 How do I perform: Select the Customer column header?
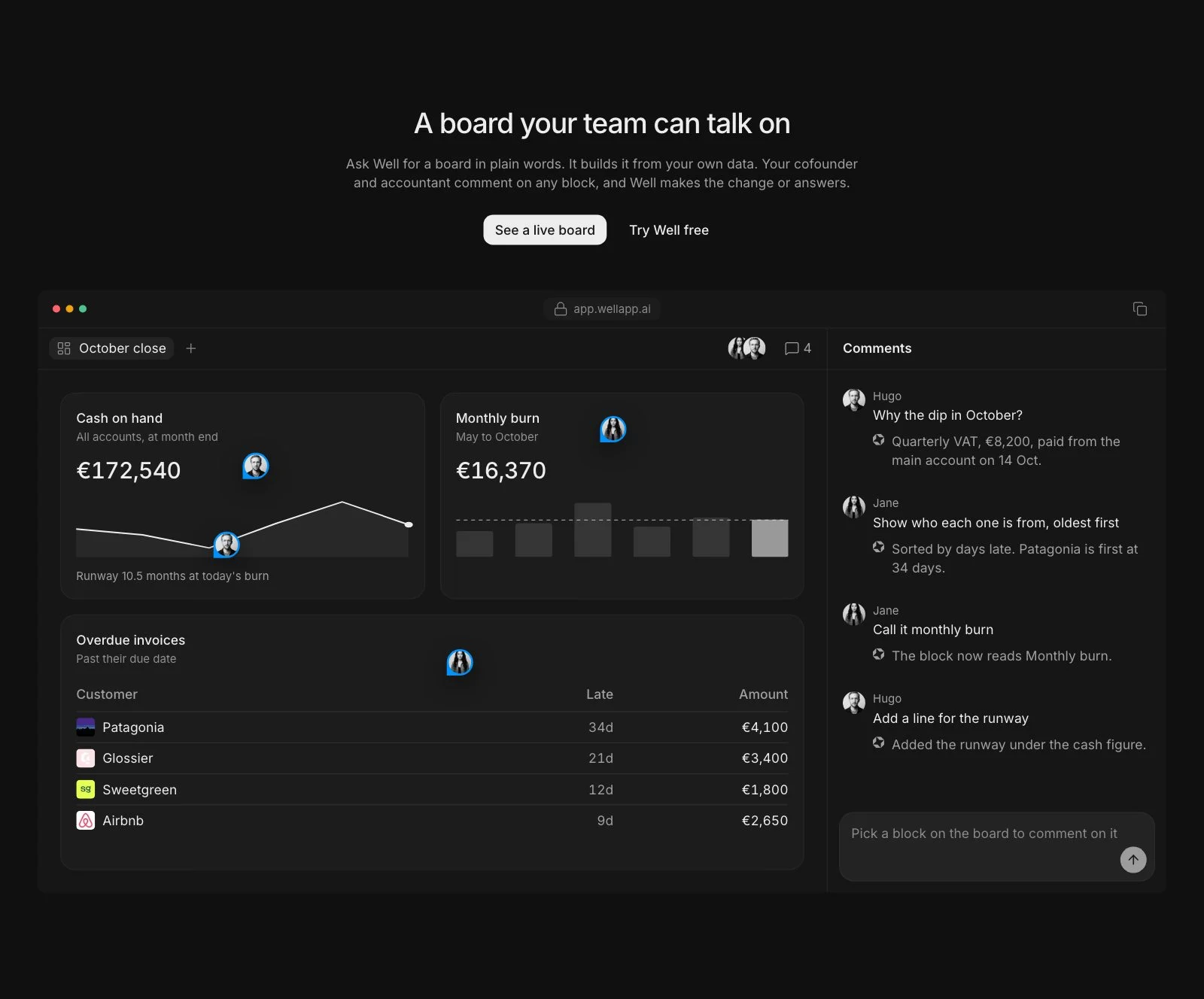107,694
